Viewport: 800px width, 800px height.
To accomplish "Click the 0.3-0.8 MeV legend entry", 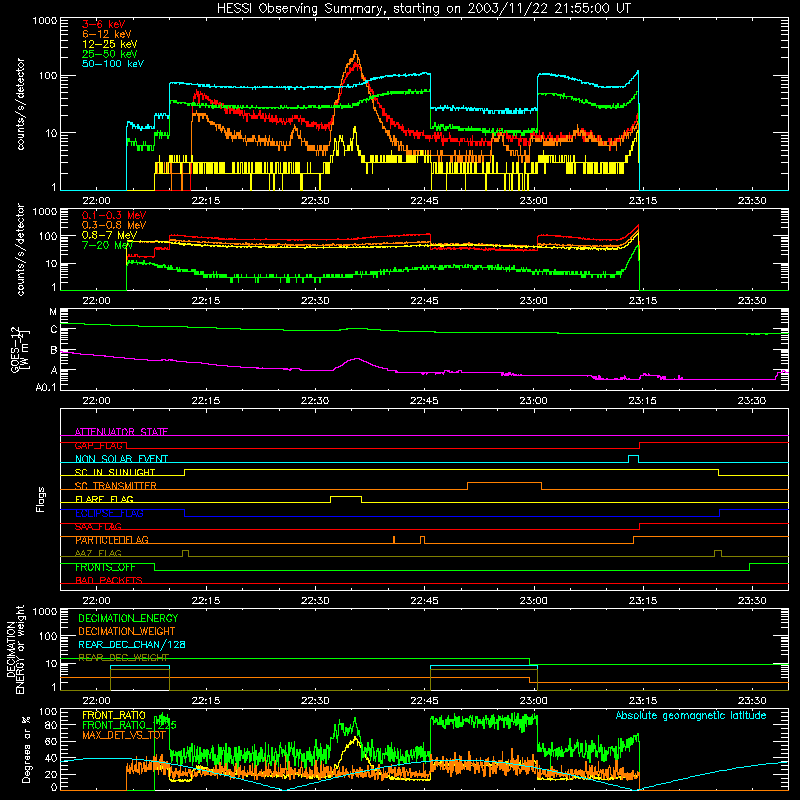I will point(114,225).
